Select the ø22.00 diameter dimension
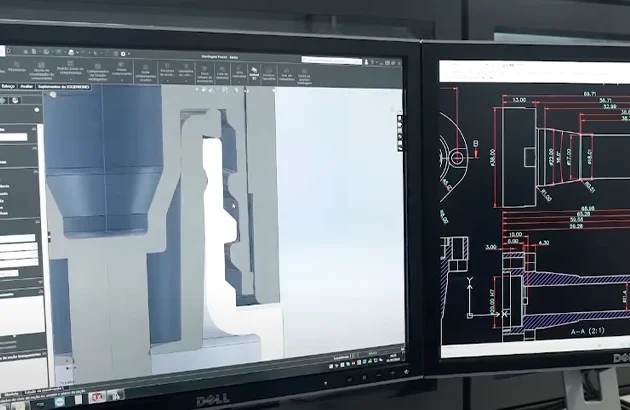Image resolution: width=630 pixels, height=410 pixels. (x=551, y=156)
